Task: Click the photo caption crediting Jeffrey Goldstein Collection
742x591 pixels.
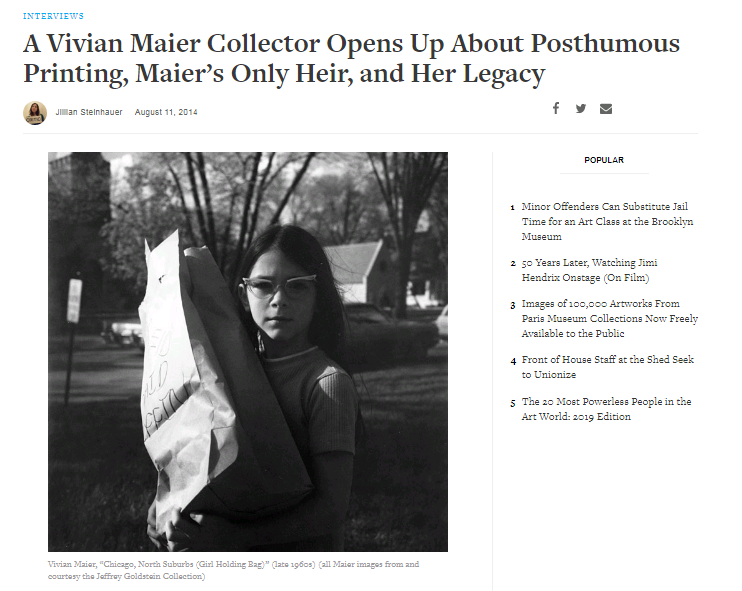Action: 233,570
